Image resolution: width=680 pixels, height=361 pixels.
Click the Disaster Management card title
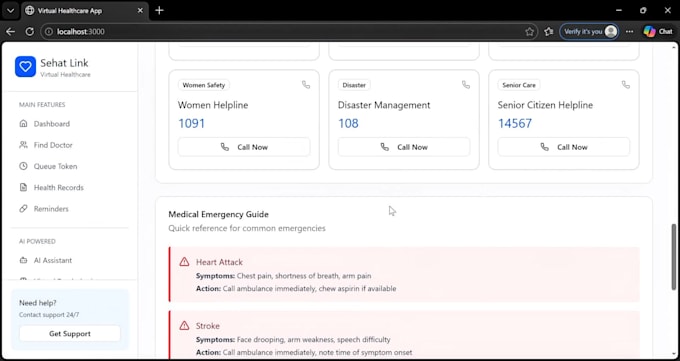click(384, 105)
